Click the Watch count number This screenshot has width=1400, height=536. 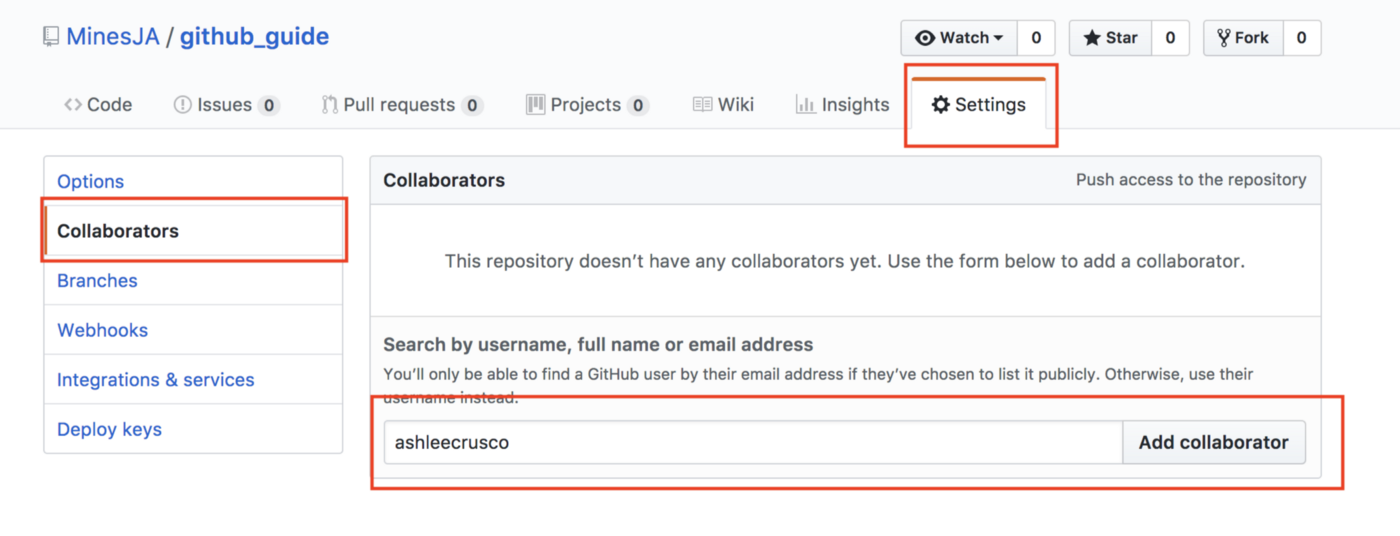point(1036,38)
